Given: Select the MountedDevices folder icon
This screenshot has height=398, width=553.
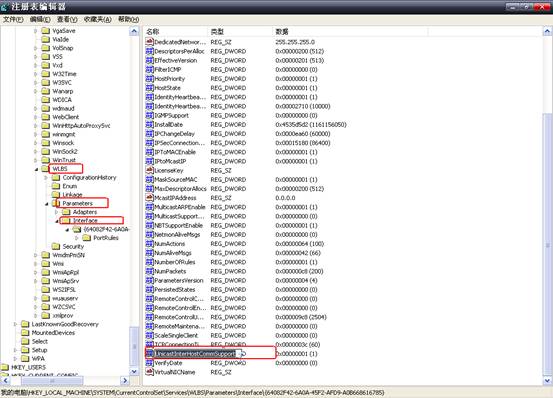Looking at the screenshot, I should (25, 333).
